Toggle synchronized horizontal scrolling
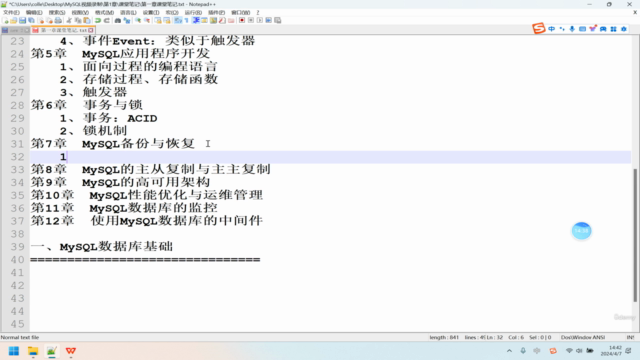640x360 pixels. tap(167, 20)
